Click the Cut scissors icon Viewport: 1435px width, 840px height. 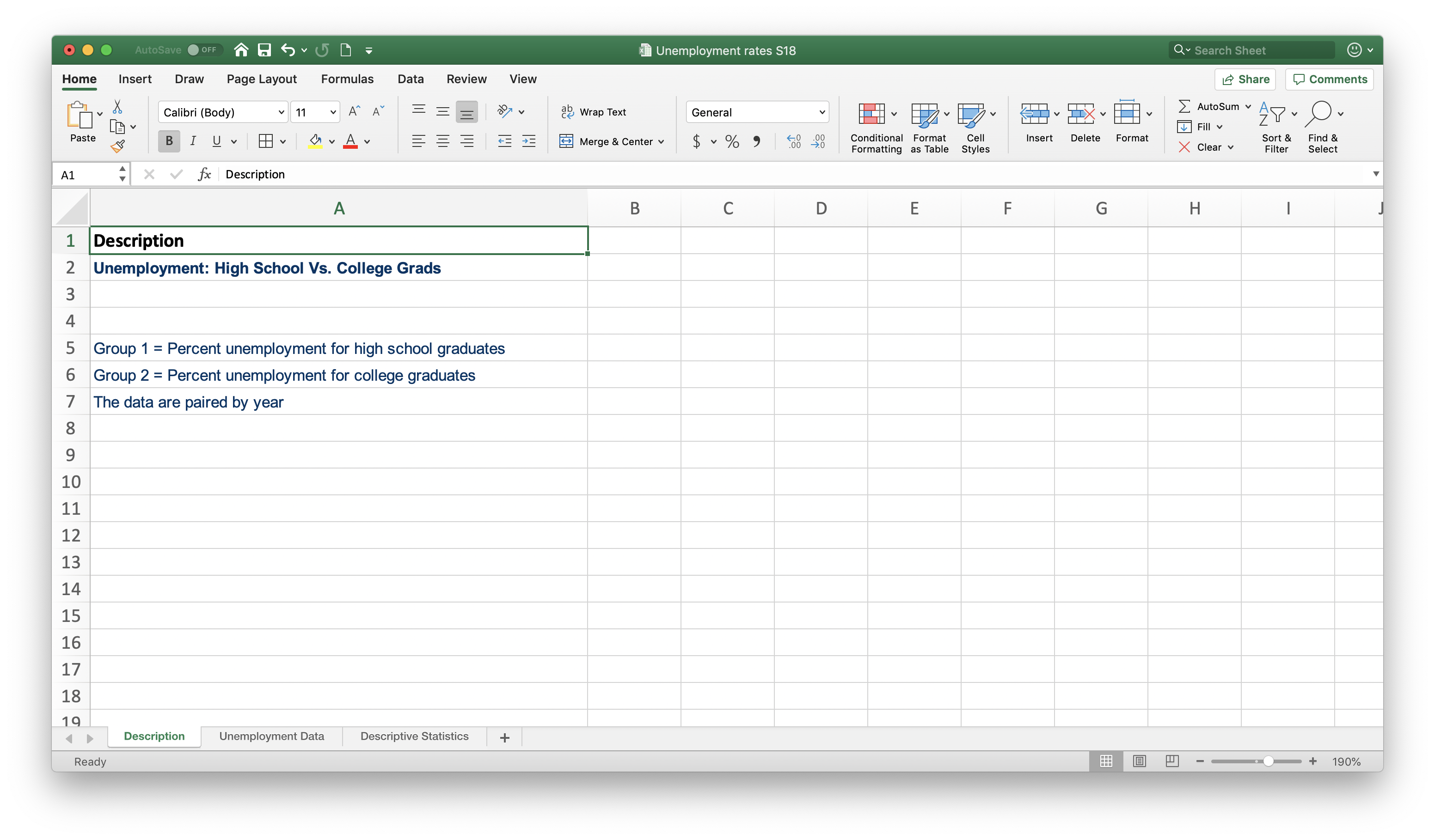[117, 106]
